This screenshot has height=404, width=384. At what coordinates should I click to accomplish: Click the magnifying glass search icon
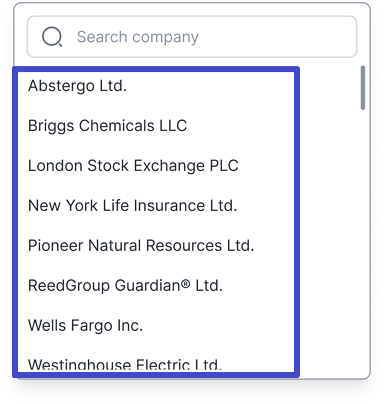click(52, 37)
